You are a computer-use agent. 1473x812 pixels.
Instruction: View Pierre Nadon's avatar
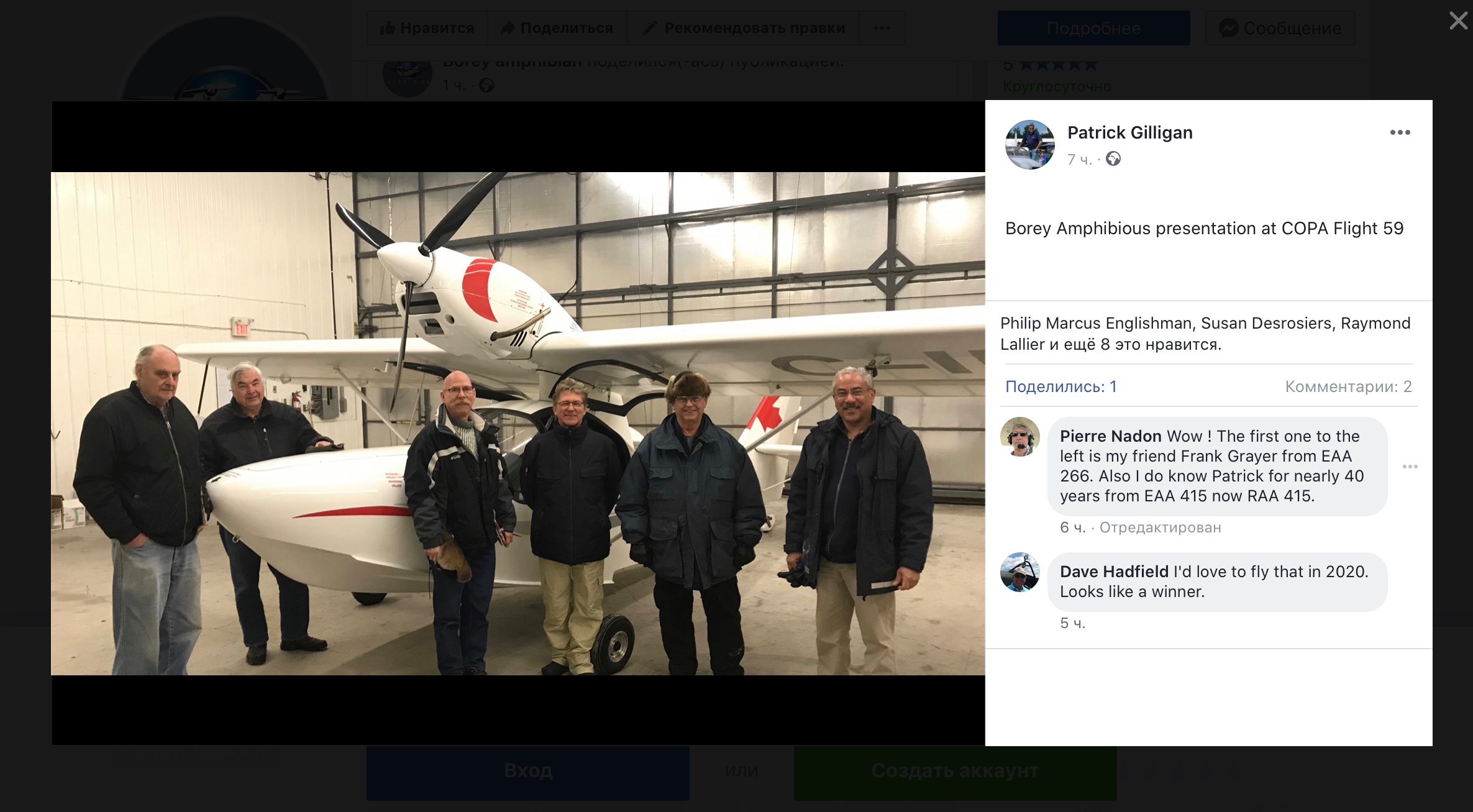pos(1019,437)
